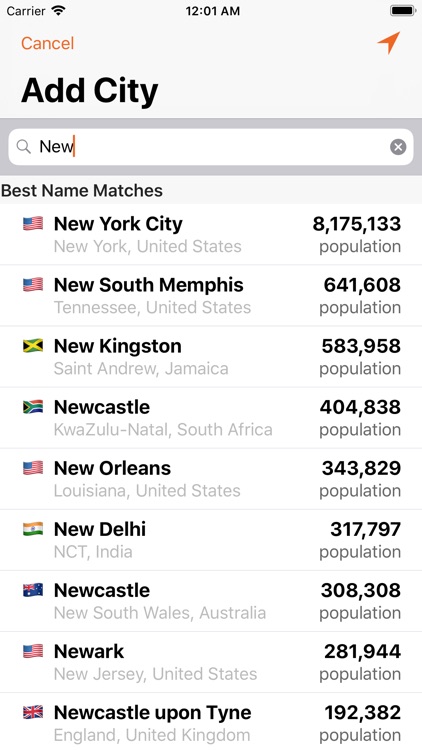The width and height of the screenshot is (422, 750).
Task: Click the flag beside New York City
Action: (x=33, y=223)
